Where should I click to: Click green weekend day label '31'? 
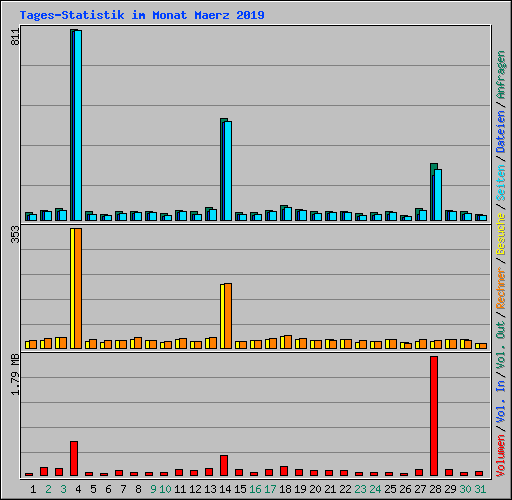pos(480,489)
